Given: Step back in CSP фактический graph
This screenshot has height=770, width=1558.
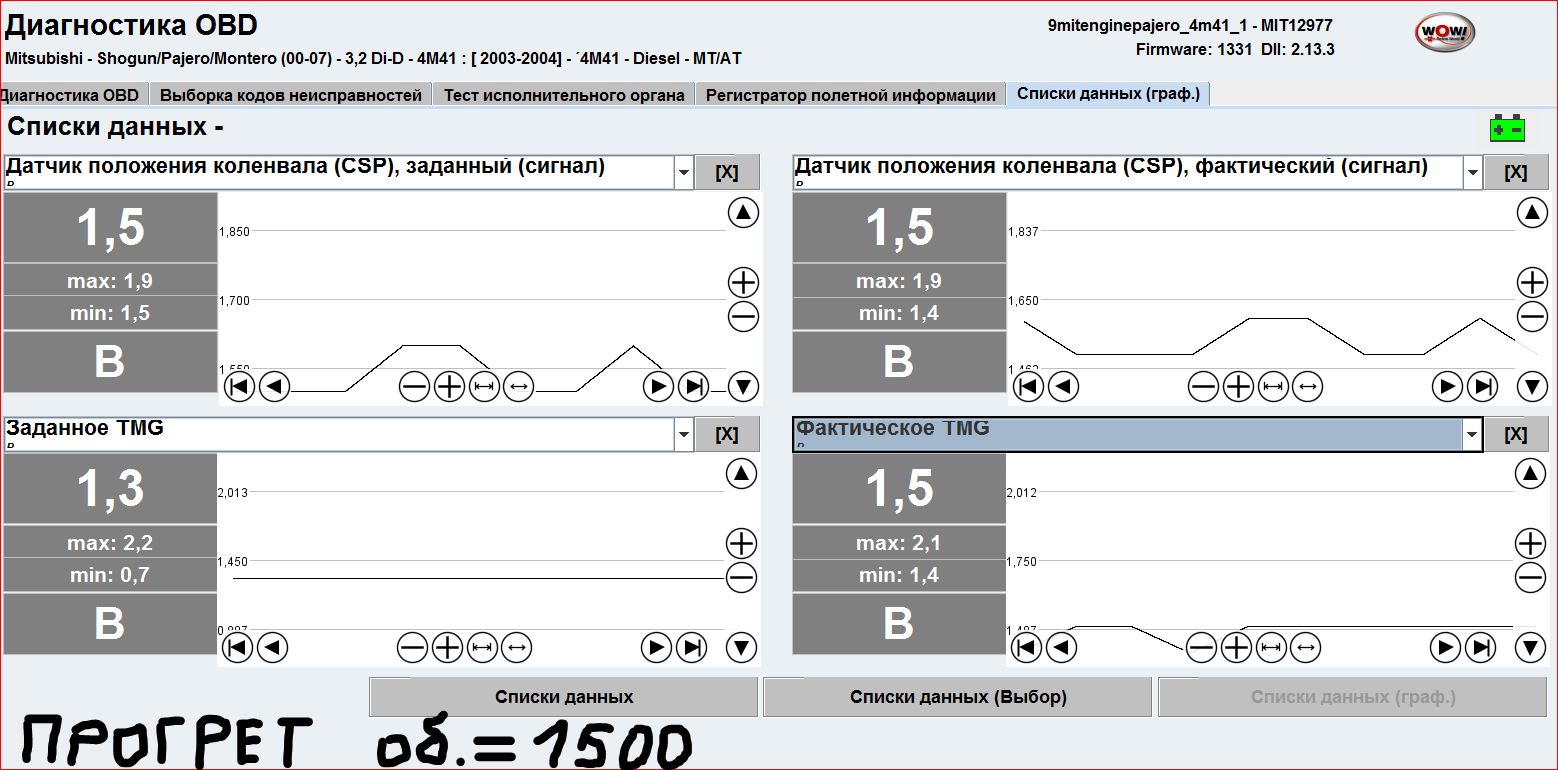Looking at the screenshot, I should 1063,386.
